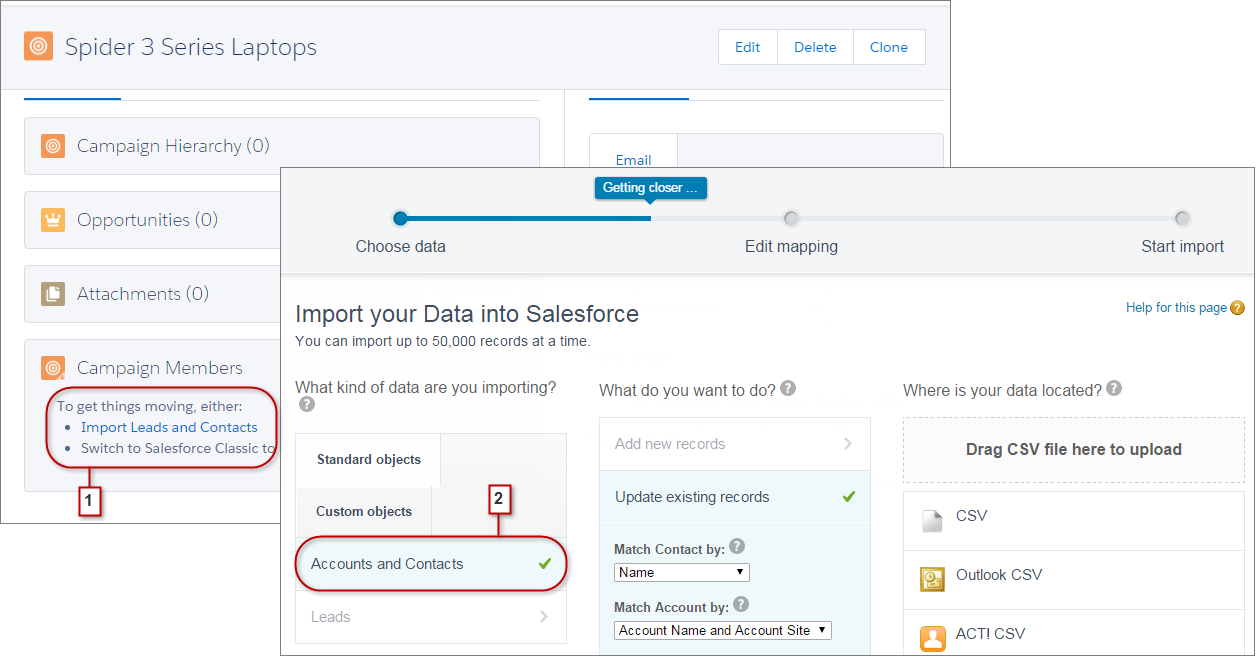1257x658 pixels.
Task: Click the Edit button
Action: pyautogui.click(x=748, y=47)
